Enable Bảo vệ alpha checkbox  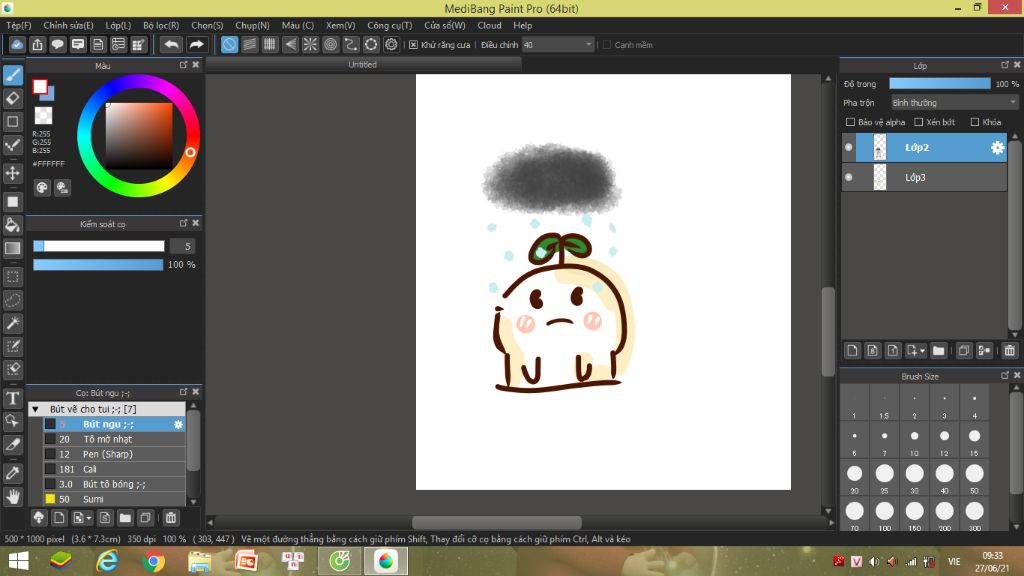(x=850, y=122)
